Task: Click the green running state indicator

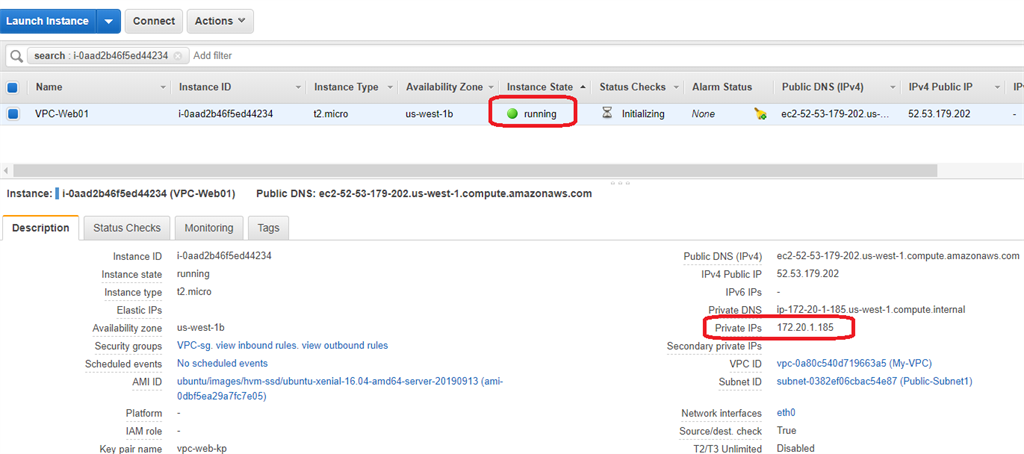Action: [512, 114]
